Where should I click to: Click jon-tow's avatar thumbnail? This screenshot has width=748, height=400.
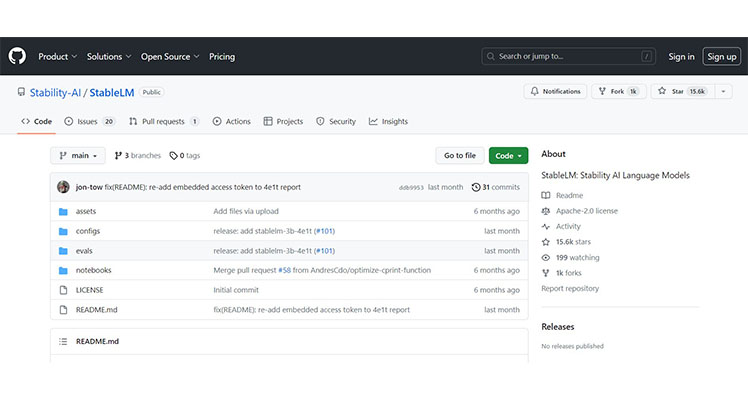63,187
